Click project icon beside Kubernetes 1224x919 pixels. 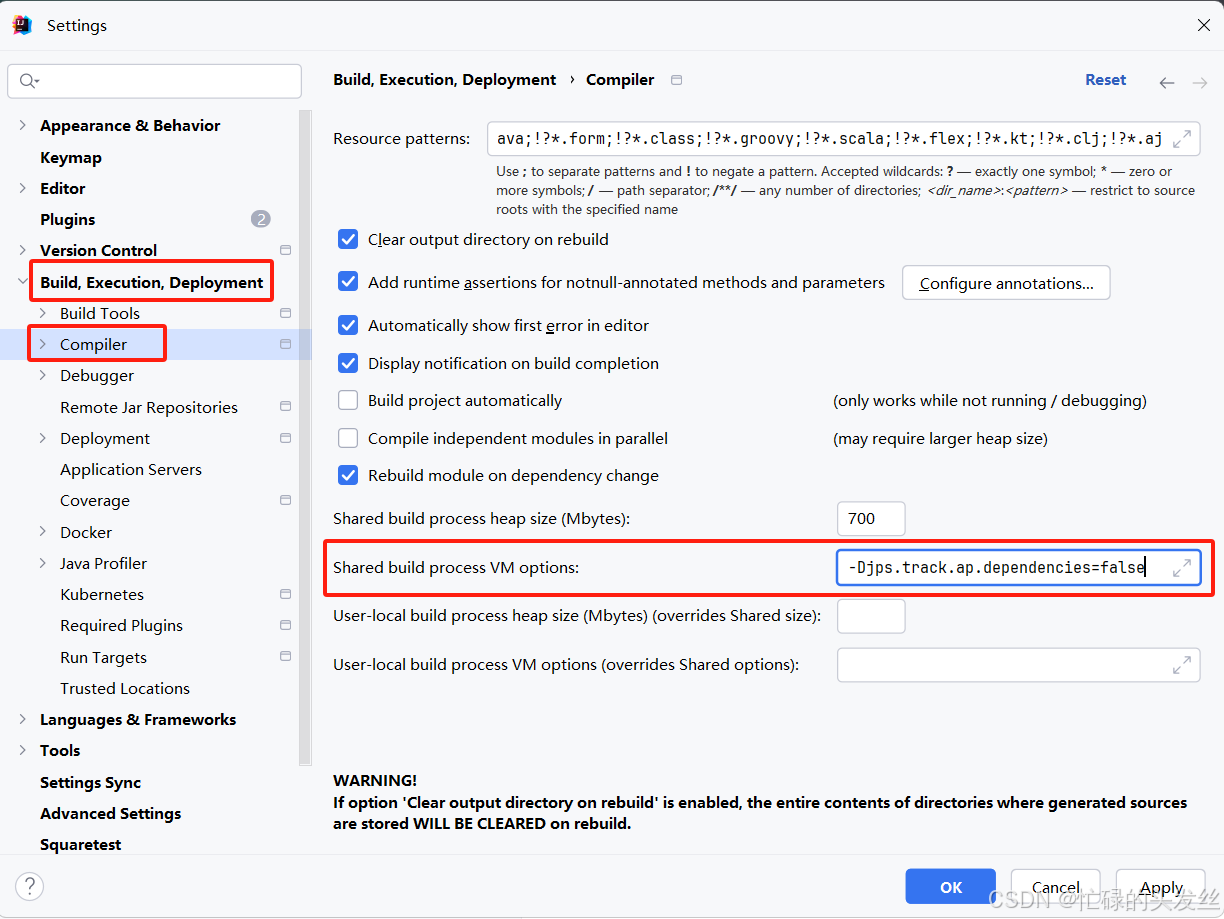pos(286,594)
